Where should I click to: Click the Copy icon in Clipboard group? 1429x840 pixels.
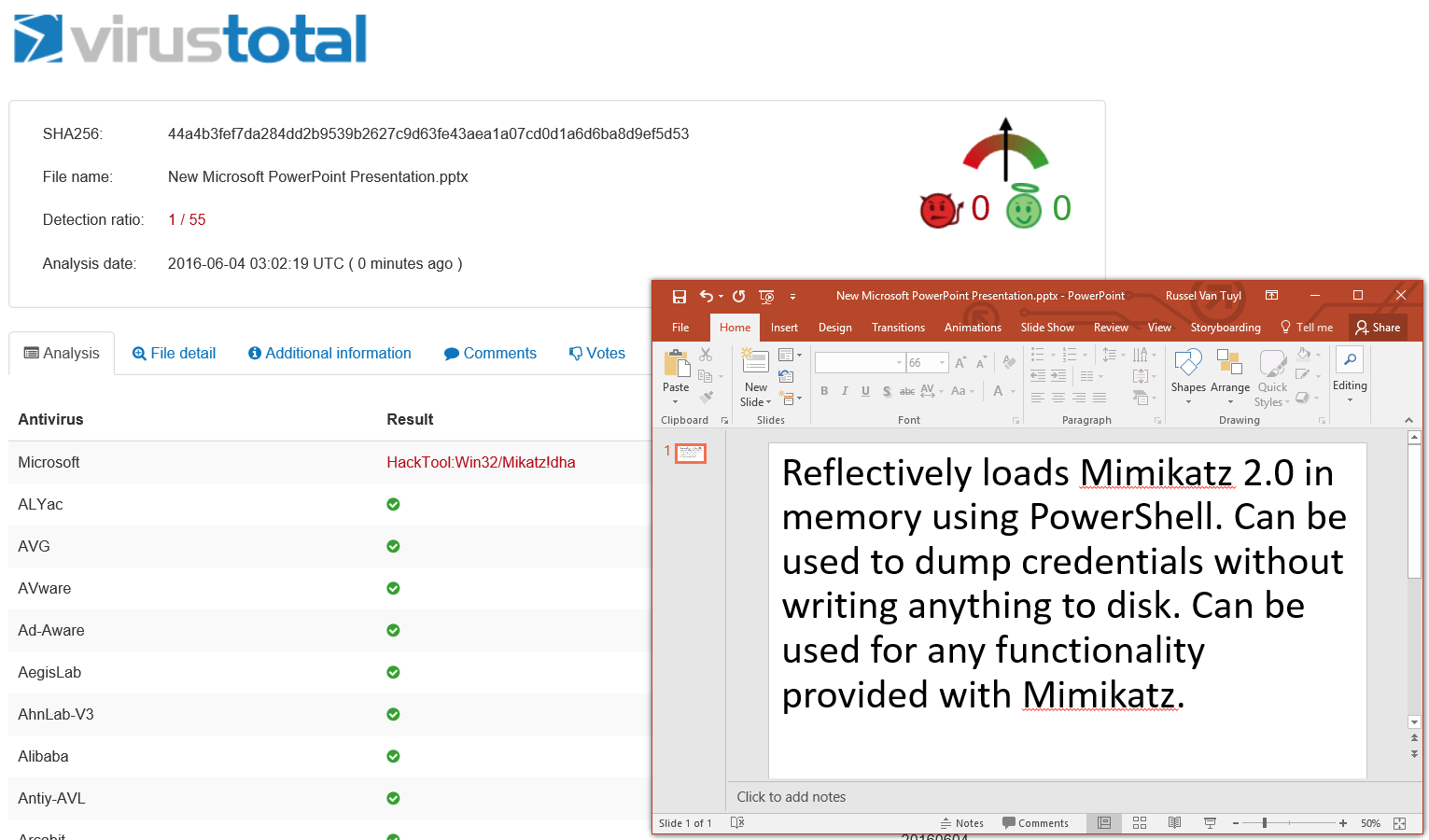[706, 376]
